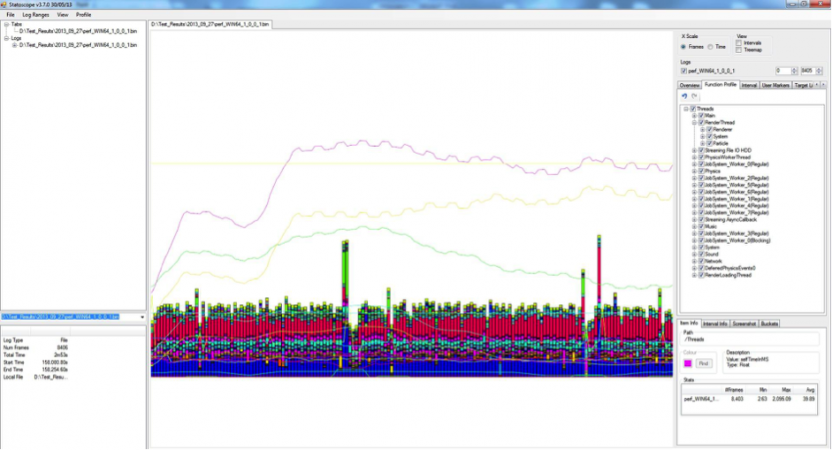The width and height of the screenshot is (832, 450).
Task: Collapse the Threads tree node
Action: (686, 108)
